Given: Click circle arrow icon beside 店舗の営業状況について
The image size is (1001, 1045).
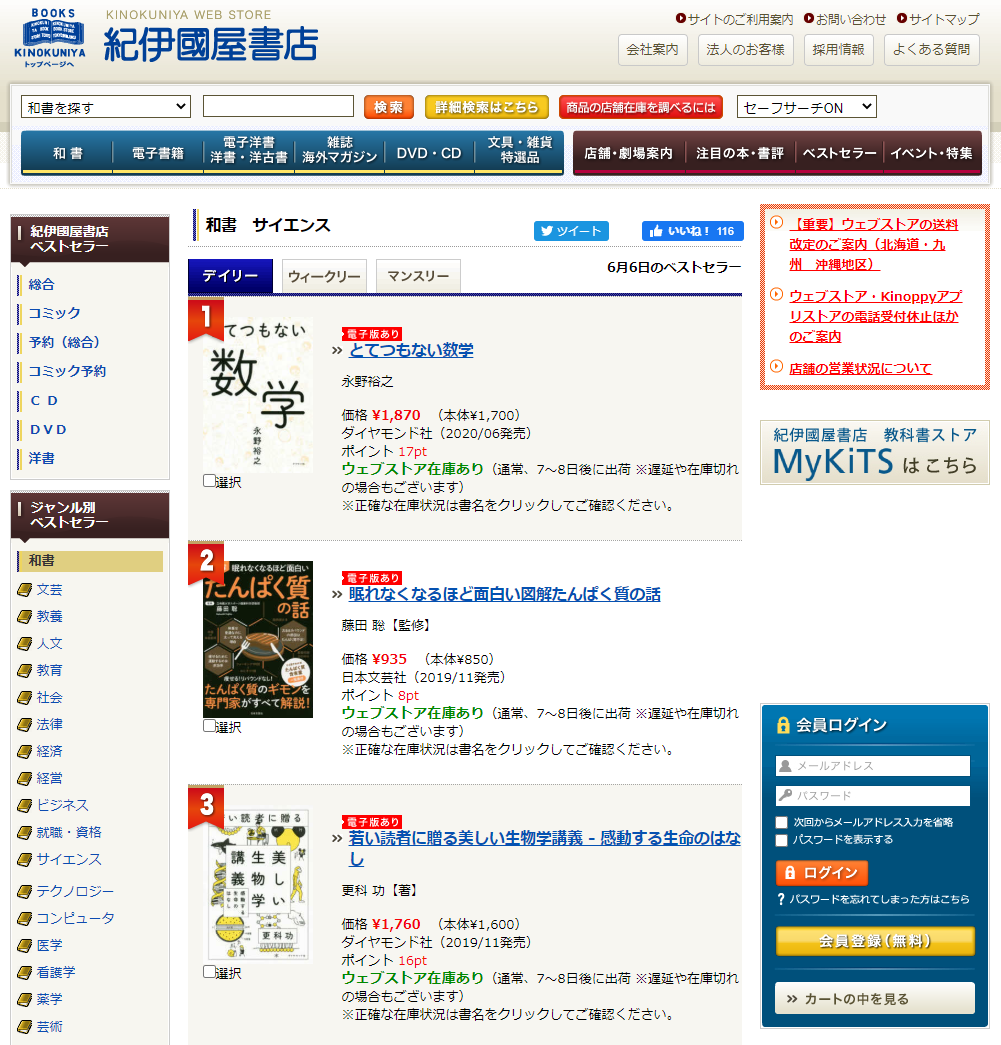Looking at the screenshot, I should tap(776, 367).
